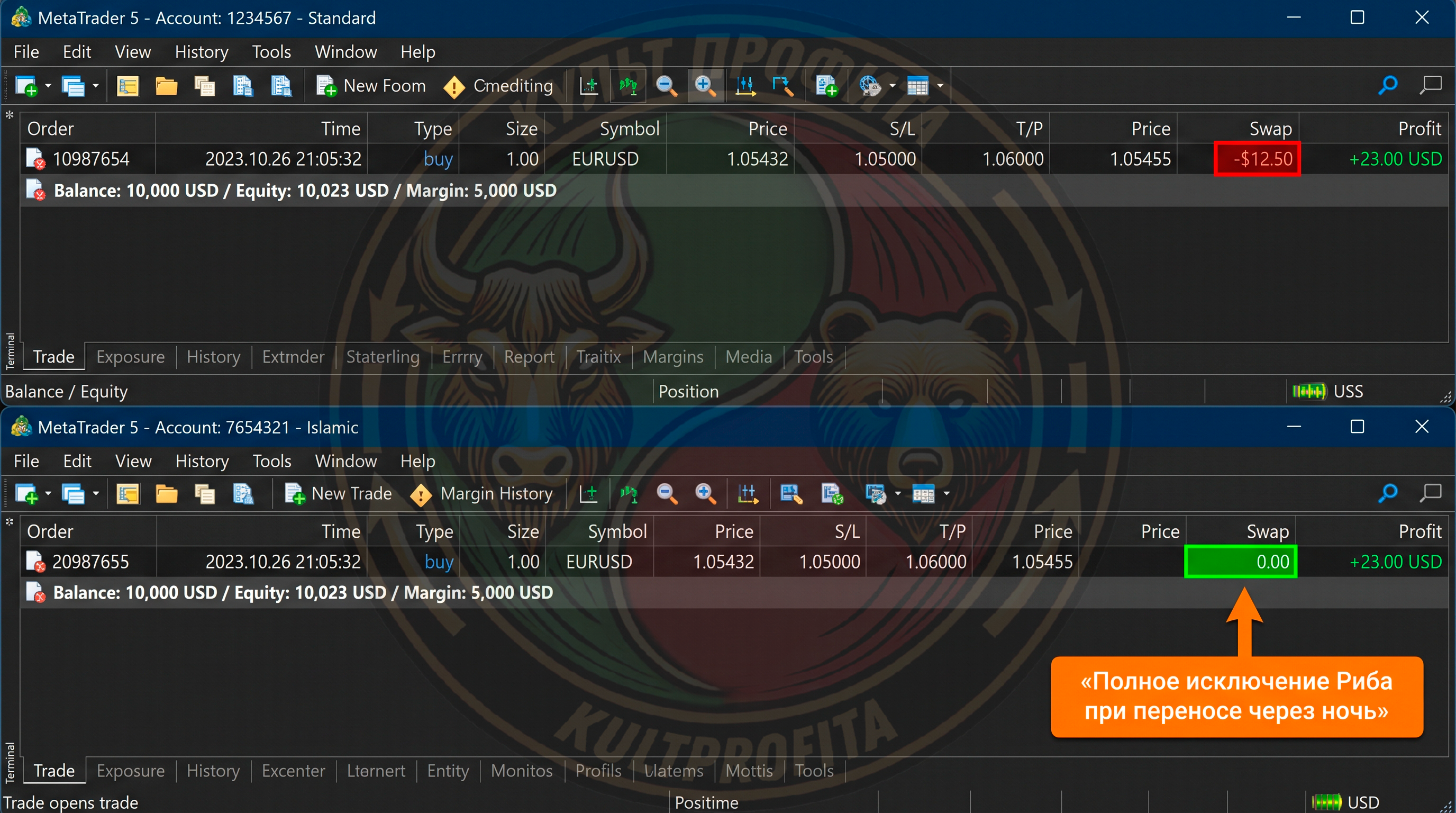Screen dimensions: 1456x813
Task: Expand profiles dropdown arrow in Islamic window
Action: click(96, 494)
